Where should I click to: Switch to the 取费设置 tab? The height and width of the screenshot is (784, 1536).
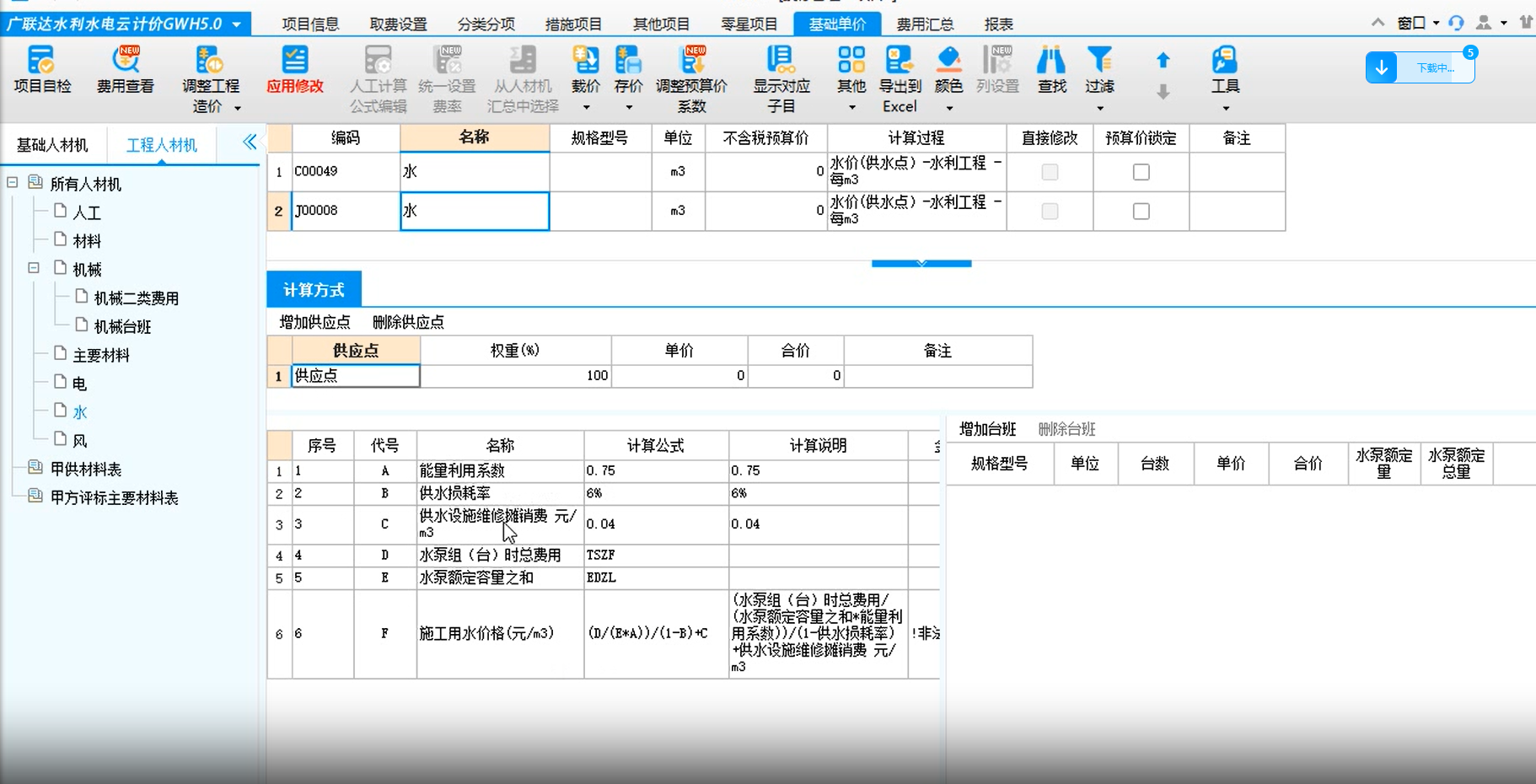click(x=398, y=24)
